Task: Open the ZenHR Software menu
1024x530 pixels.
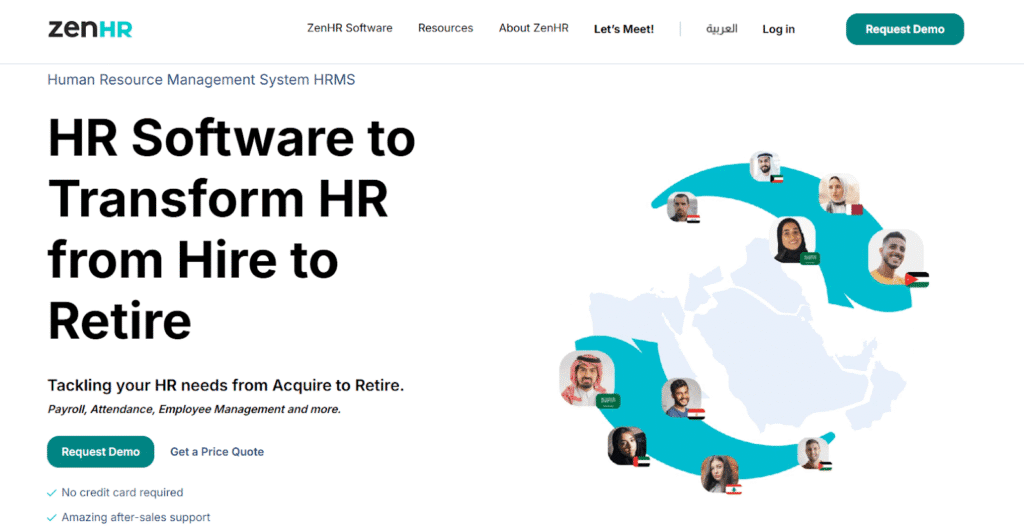Action: point(349,29)
